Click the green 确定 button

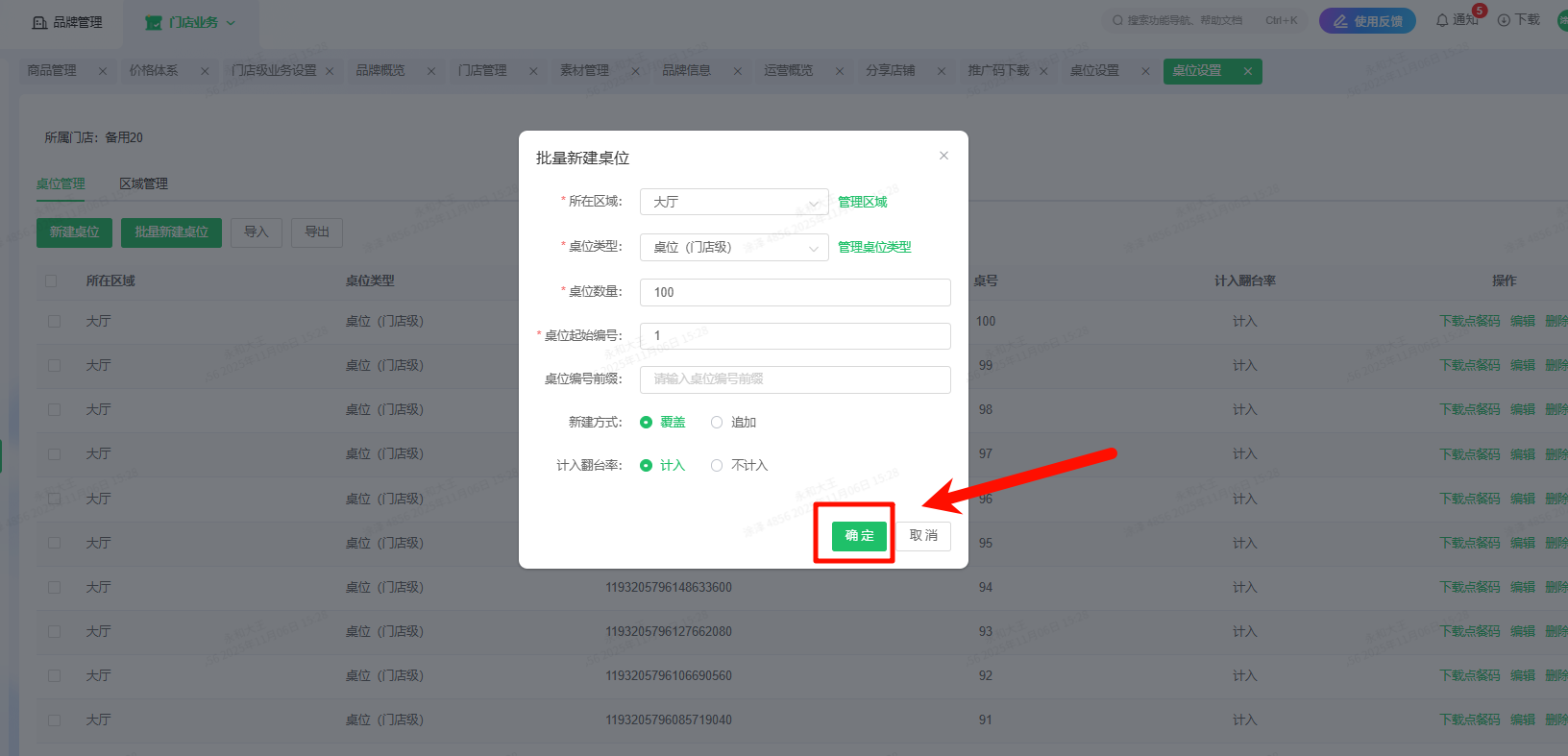(859, 536)
